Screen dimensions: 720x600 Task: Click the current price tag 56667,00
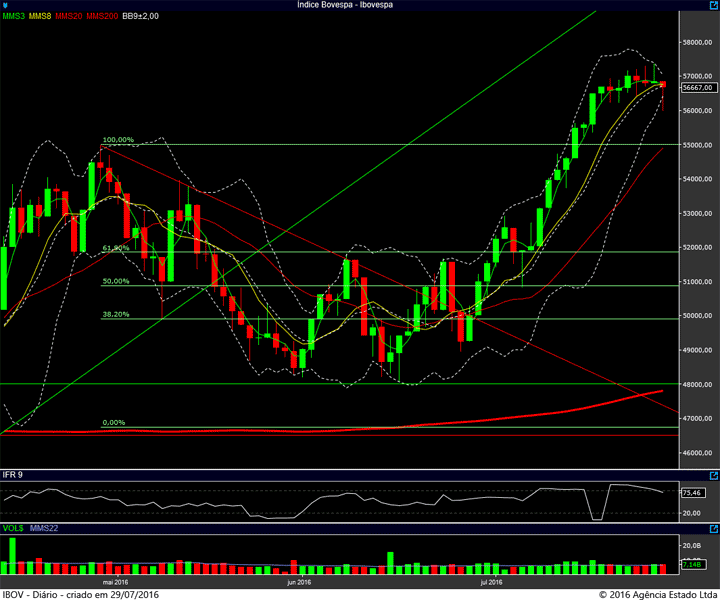698,88
